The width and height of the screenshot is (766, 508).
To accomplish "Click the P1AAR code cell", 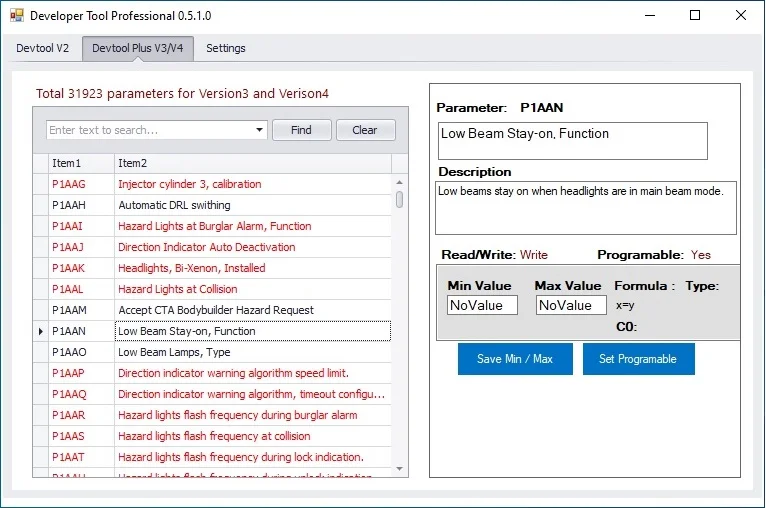I will pyautogui.click(x=82, y=415).
